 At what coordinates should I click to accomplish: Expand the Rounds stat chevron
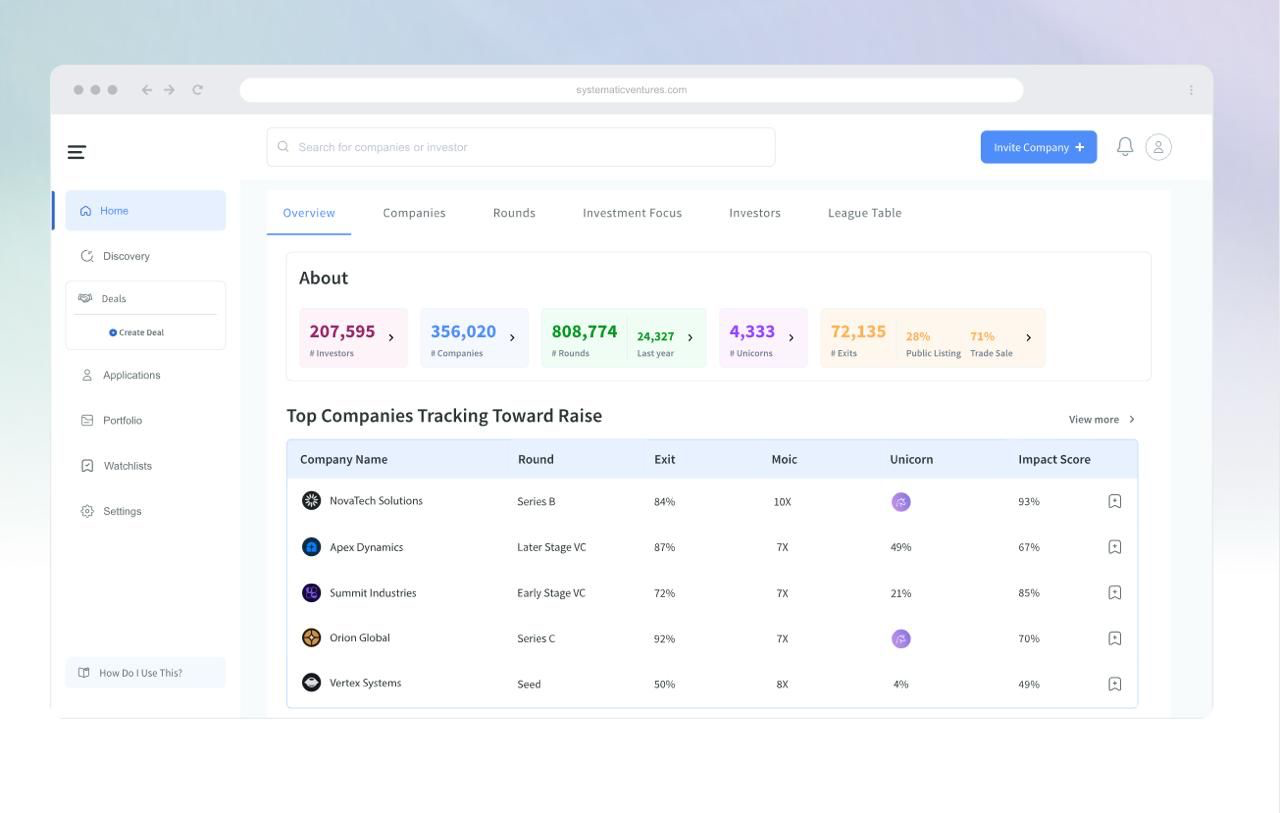point(690,338)
